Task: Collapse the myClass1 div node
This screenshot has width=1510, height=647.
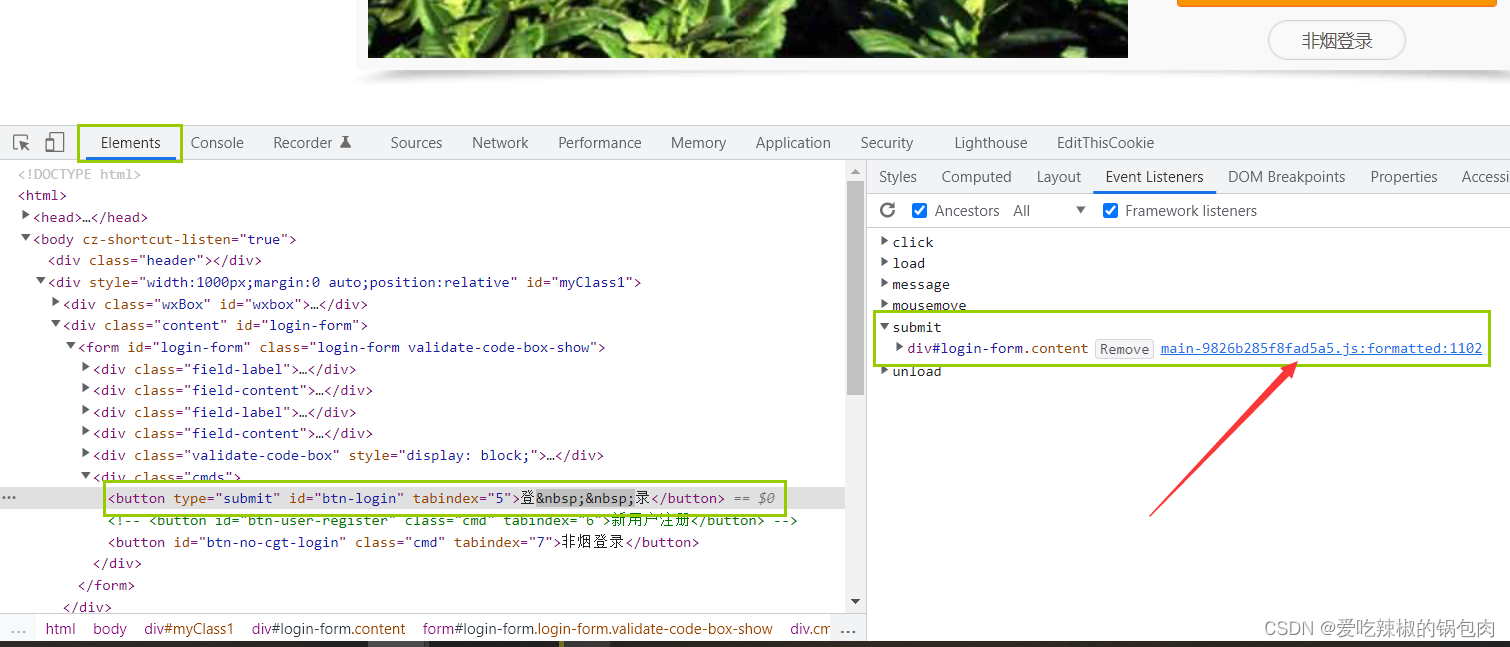Action: 41,282
